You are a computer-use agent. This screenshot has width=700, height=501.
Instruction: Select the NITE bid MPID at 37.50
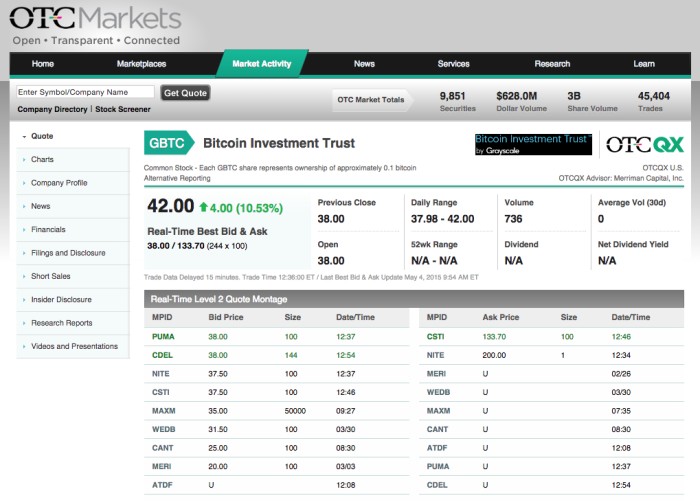[161, 374]
